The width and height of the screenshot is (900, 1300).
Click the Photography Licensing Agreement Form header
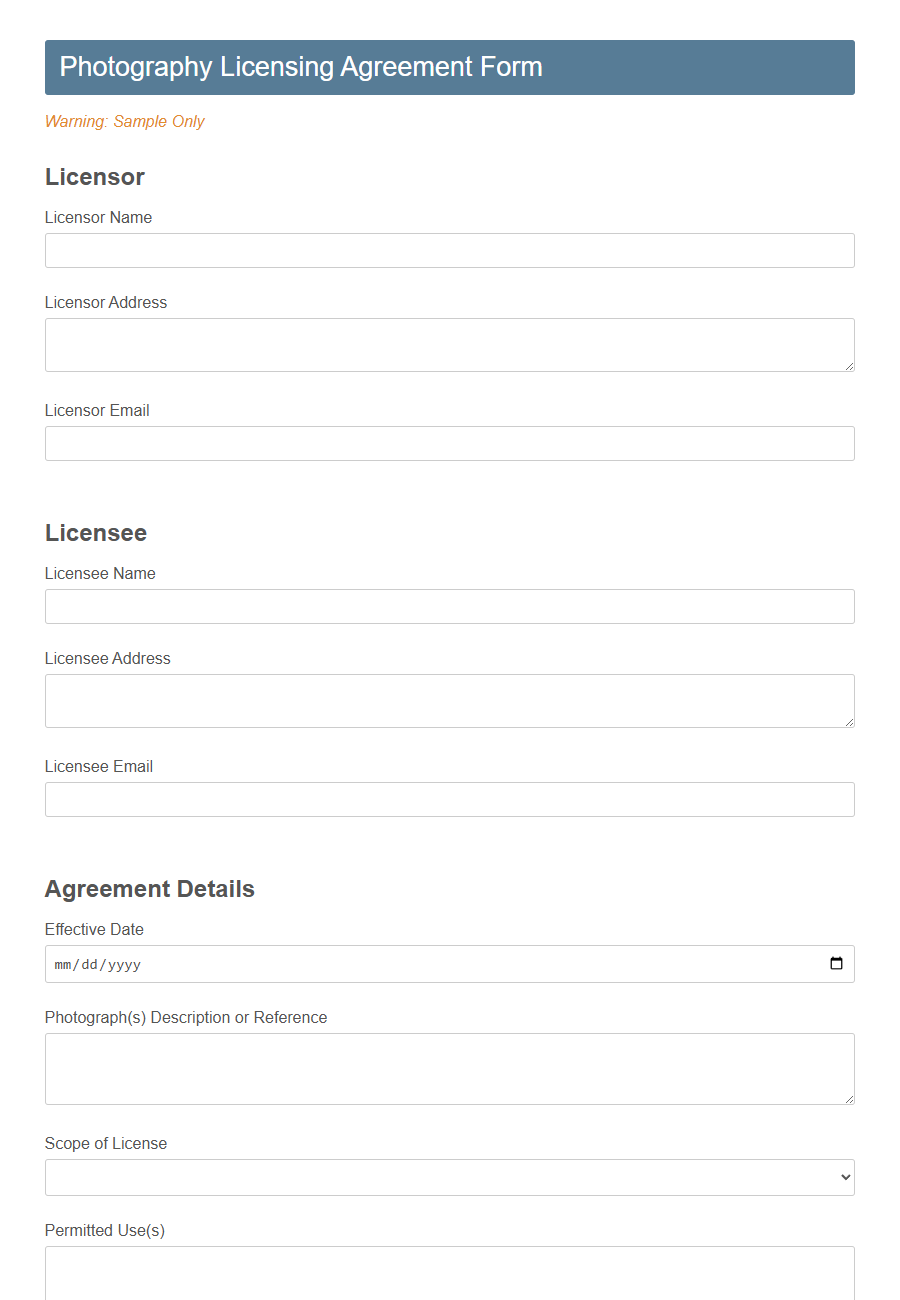click(300, 67)
